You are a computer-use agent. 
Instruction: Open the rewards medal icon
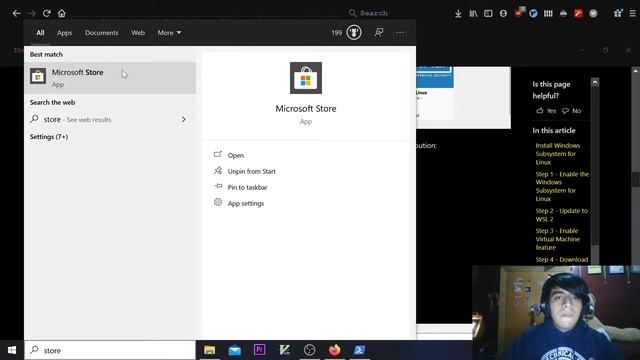coord(354,32)
